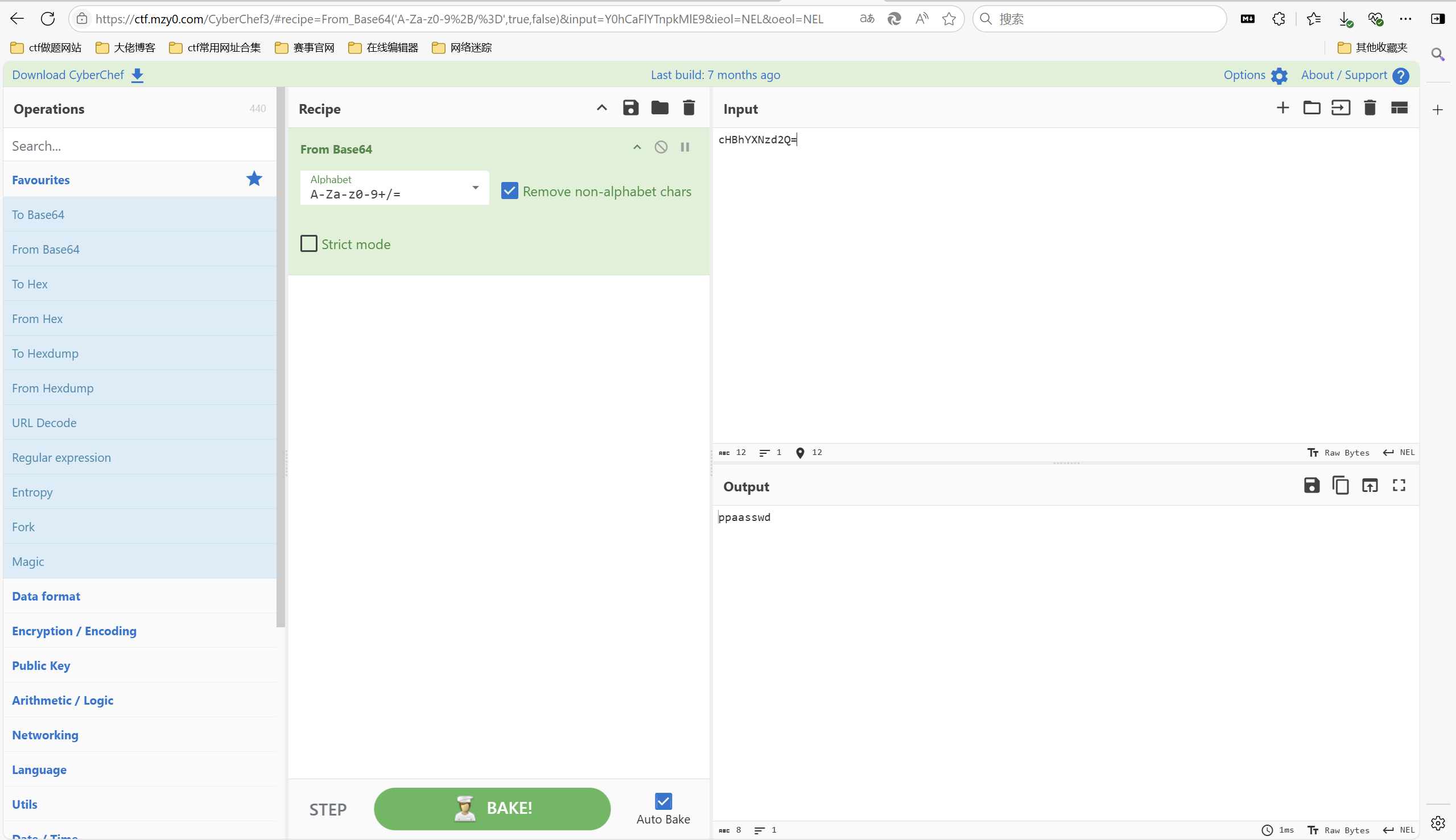Open the Alphabet dropdown
The width and height of the screenshot is (1456, 840).
(395, 188)
